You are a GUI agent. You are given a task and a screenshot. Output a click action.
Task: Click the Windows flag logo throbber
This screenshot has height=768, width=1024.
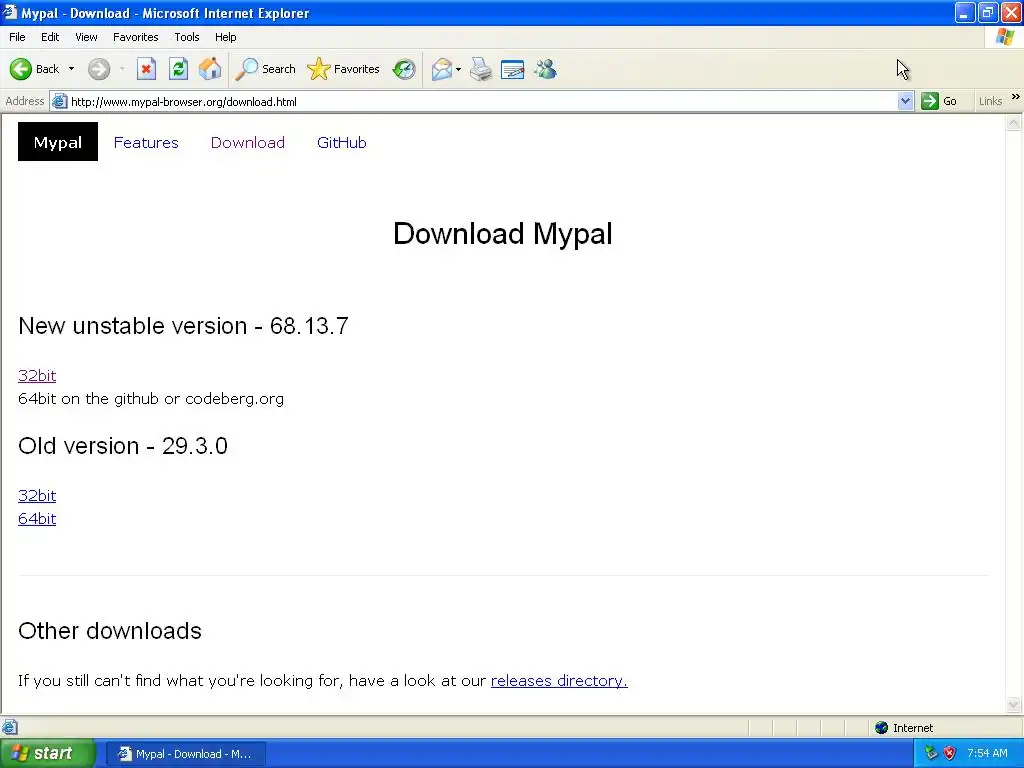1004,37
